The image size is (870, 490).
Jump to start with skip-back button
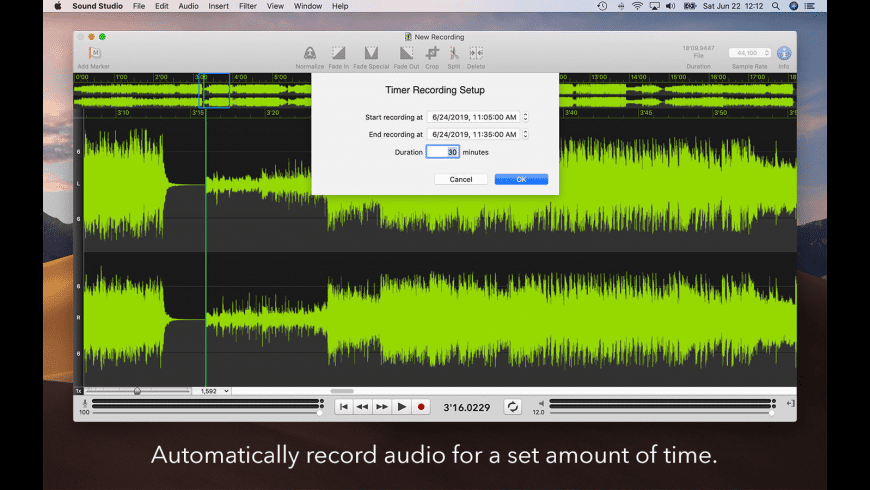[343, 407]
